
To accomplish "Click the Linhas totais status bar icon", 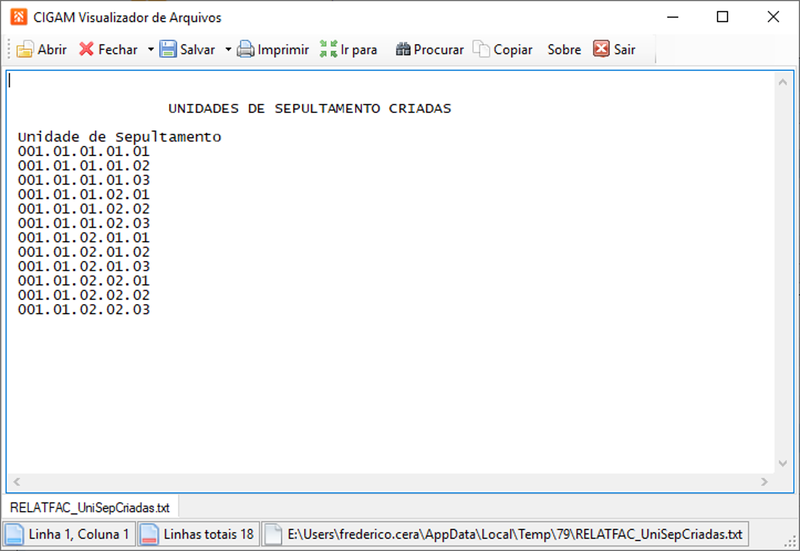I will click(x=149, y=534).
